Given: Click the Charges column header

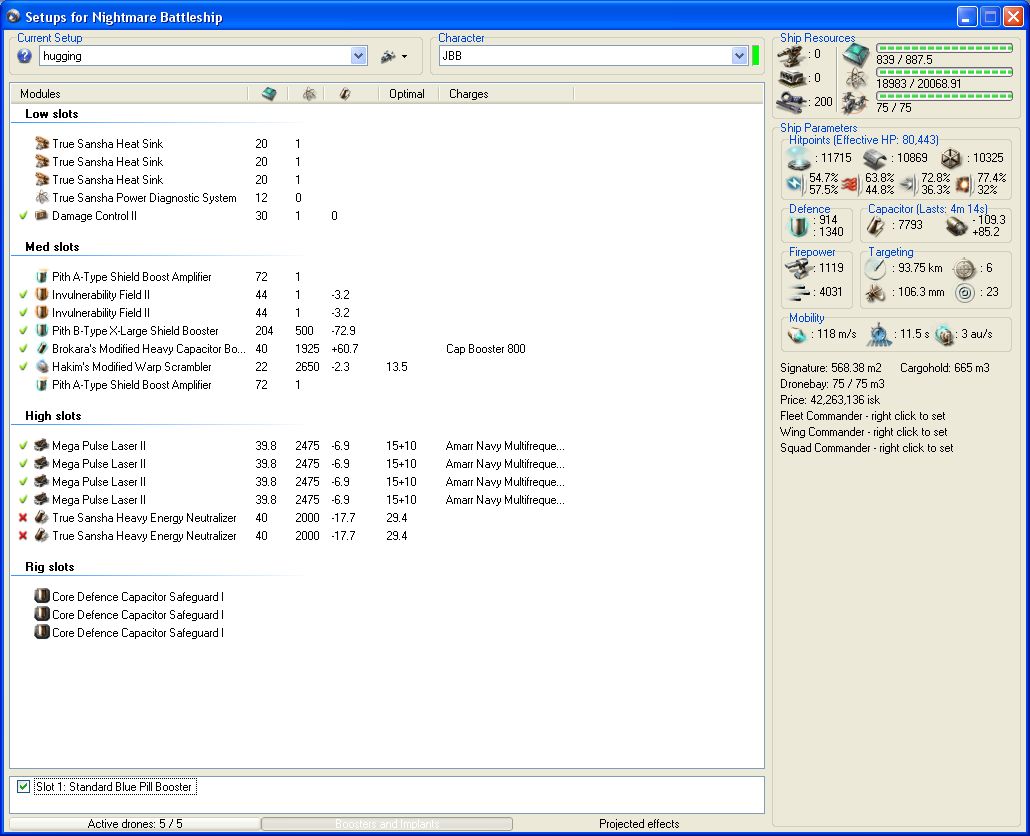Looking at the screenshot, I should point(468,94).
